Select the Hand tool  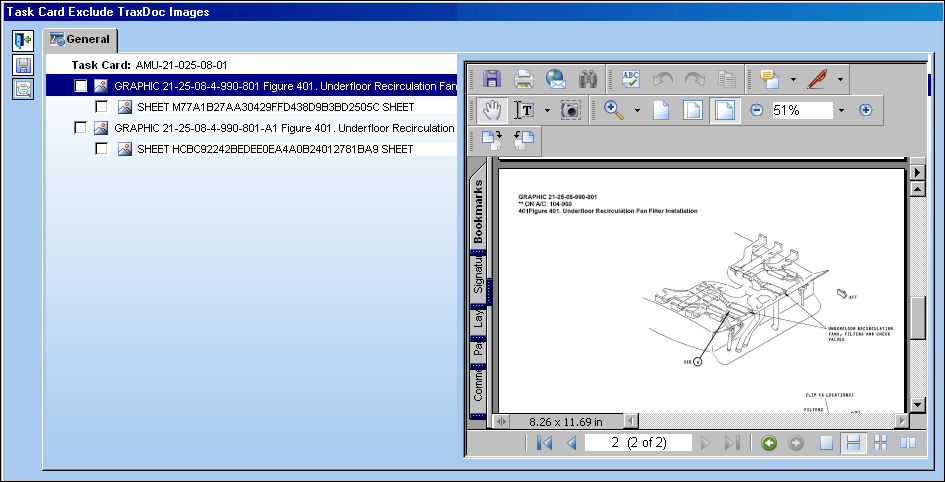click(492, 110)
